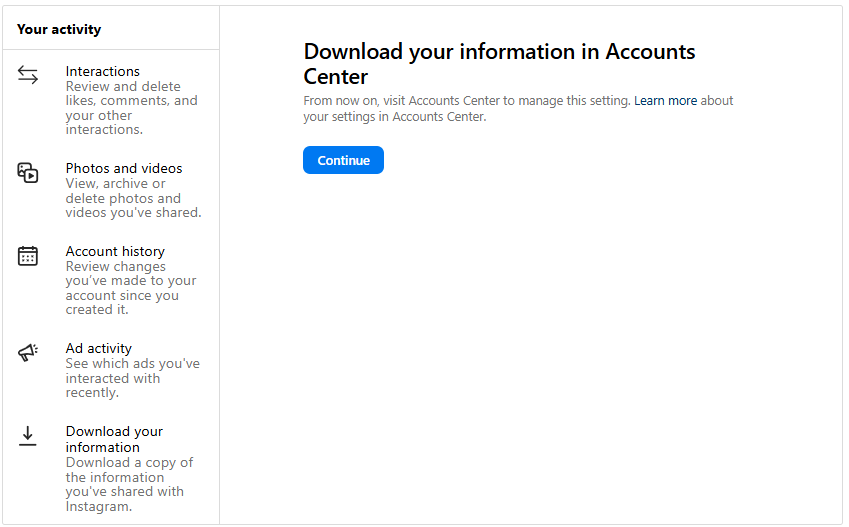Open the Photos and videos section
The height and width of the screenshot is (527, 849).
click(x=111, y=190)
